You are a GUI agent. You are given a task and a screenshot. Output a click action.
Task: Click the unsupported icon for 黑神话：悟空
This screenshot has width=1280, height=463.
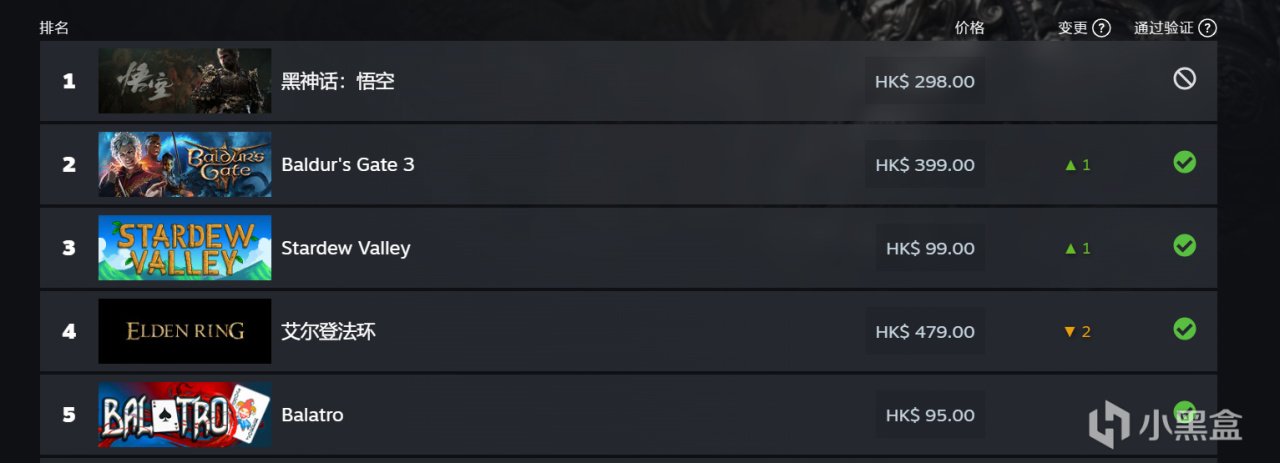point(1184,78)
